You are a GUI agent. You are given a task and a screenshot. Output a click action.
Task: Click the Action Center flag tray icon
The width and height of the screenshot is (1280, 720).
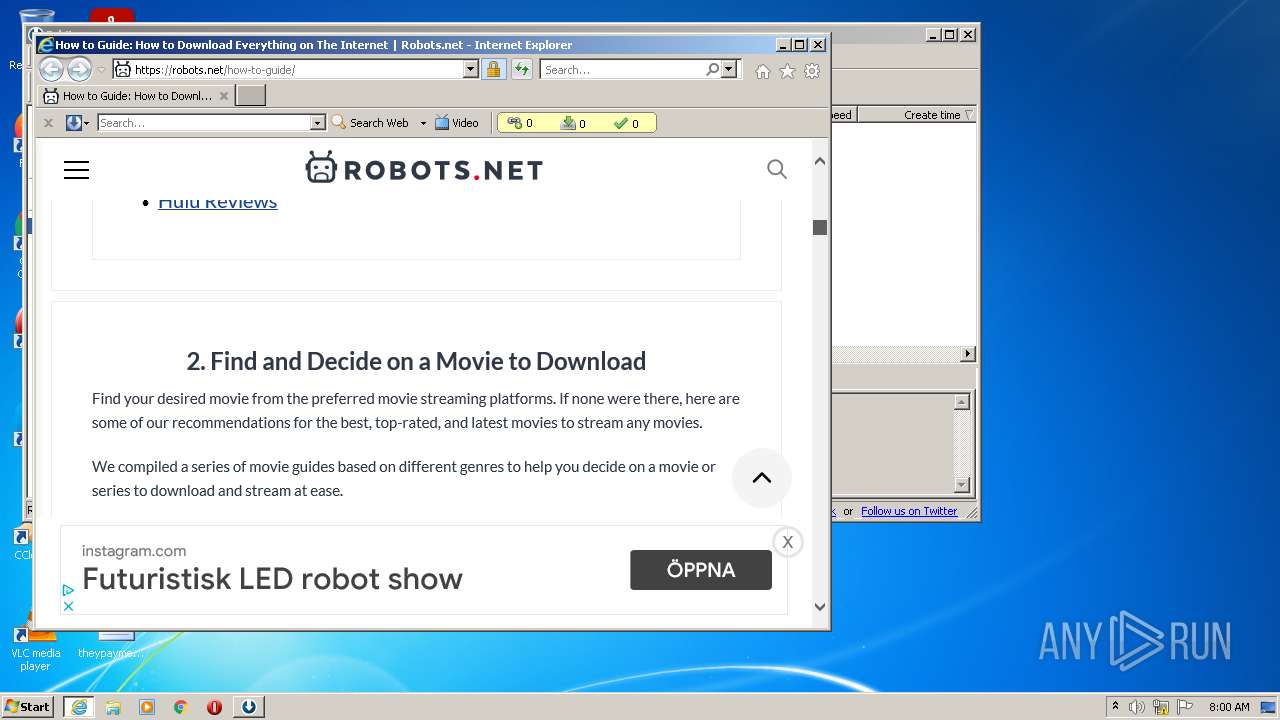coord(1185,707)
